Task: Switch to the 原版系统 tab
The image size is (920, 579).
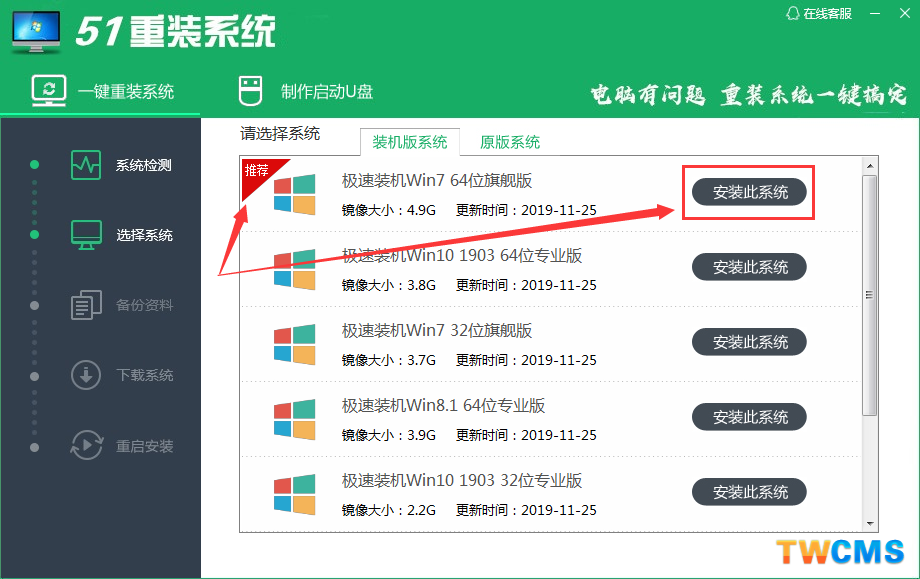Action: tap(510, 142)
